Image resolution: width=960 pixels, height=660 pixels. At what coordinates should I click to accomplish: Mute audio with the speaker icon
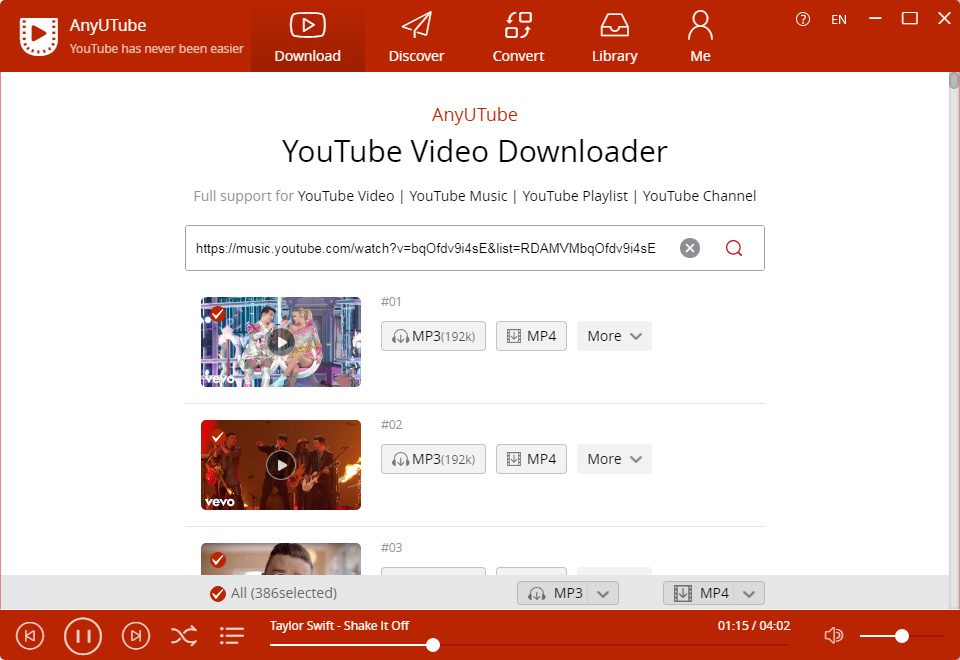pyautogui.click(x=833, y=636)
